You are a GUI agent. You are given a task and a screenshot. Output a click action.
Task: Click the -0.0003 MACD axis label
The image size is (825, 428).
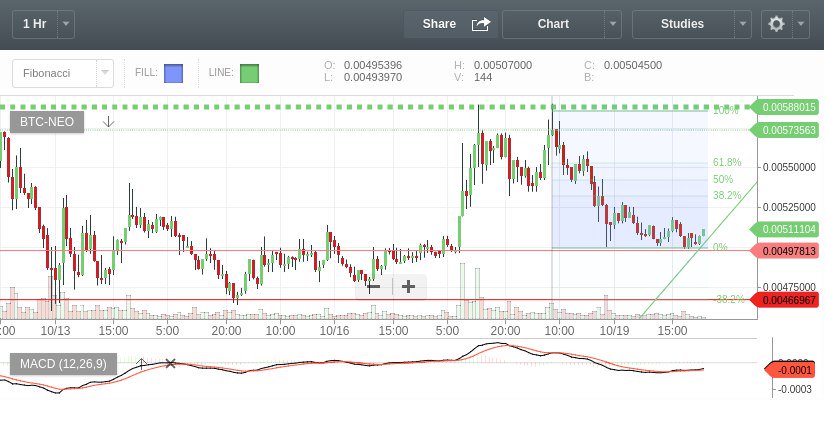794,390
